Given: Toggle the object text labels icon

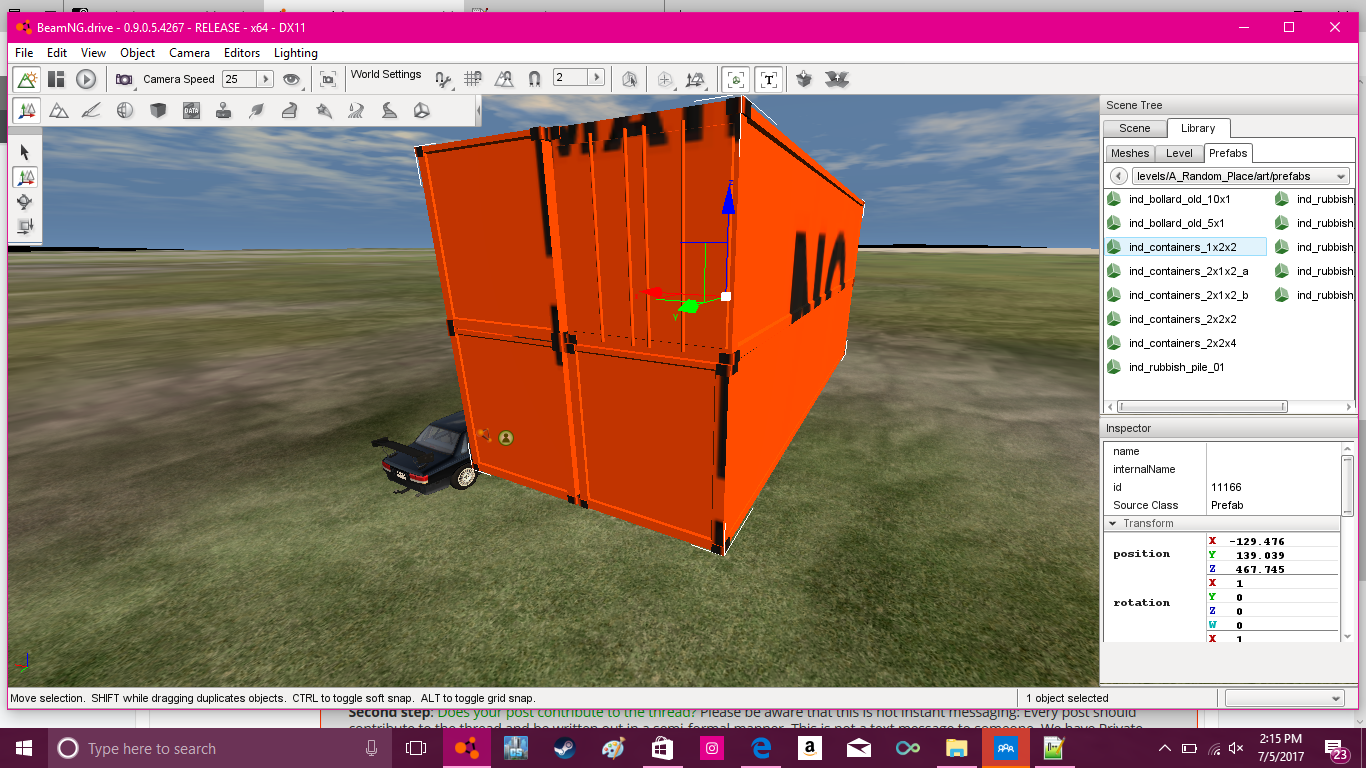Looking at the screenshot, I should [768, 79].
